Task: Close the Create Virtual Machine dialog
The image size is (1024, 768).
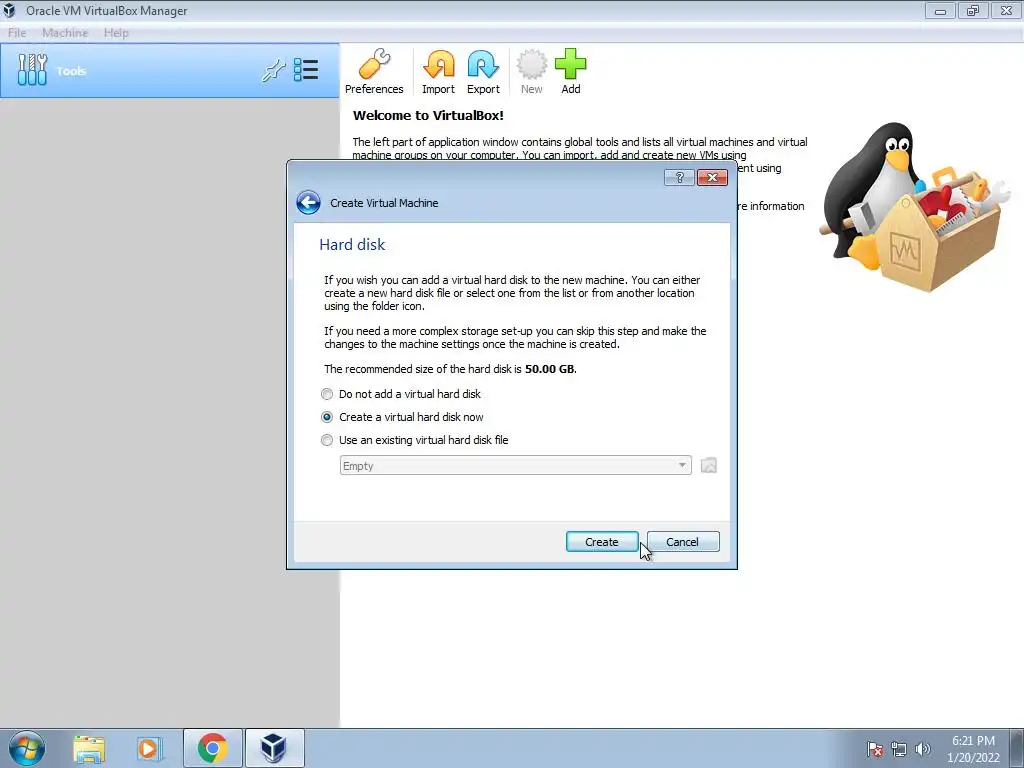Action: [712, 178]
